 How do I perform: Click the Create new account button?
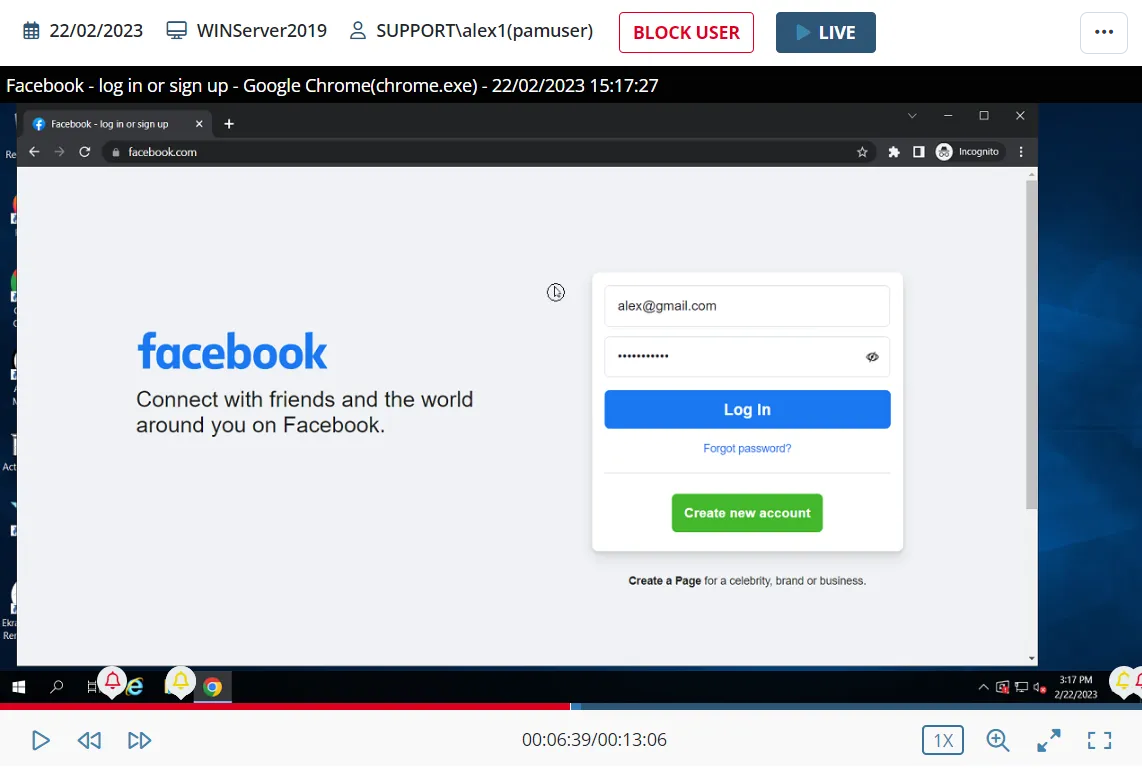point(747,513)
